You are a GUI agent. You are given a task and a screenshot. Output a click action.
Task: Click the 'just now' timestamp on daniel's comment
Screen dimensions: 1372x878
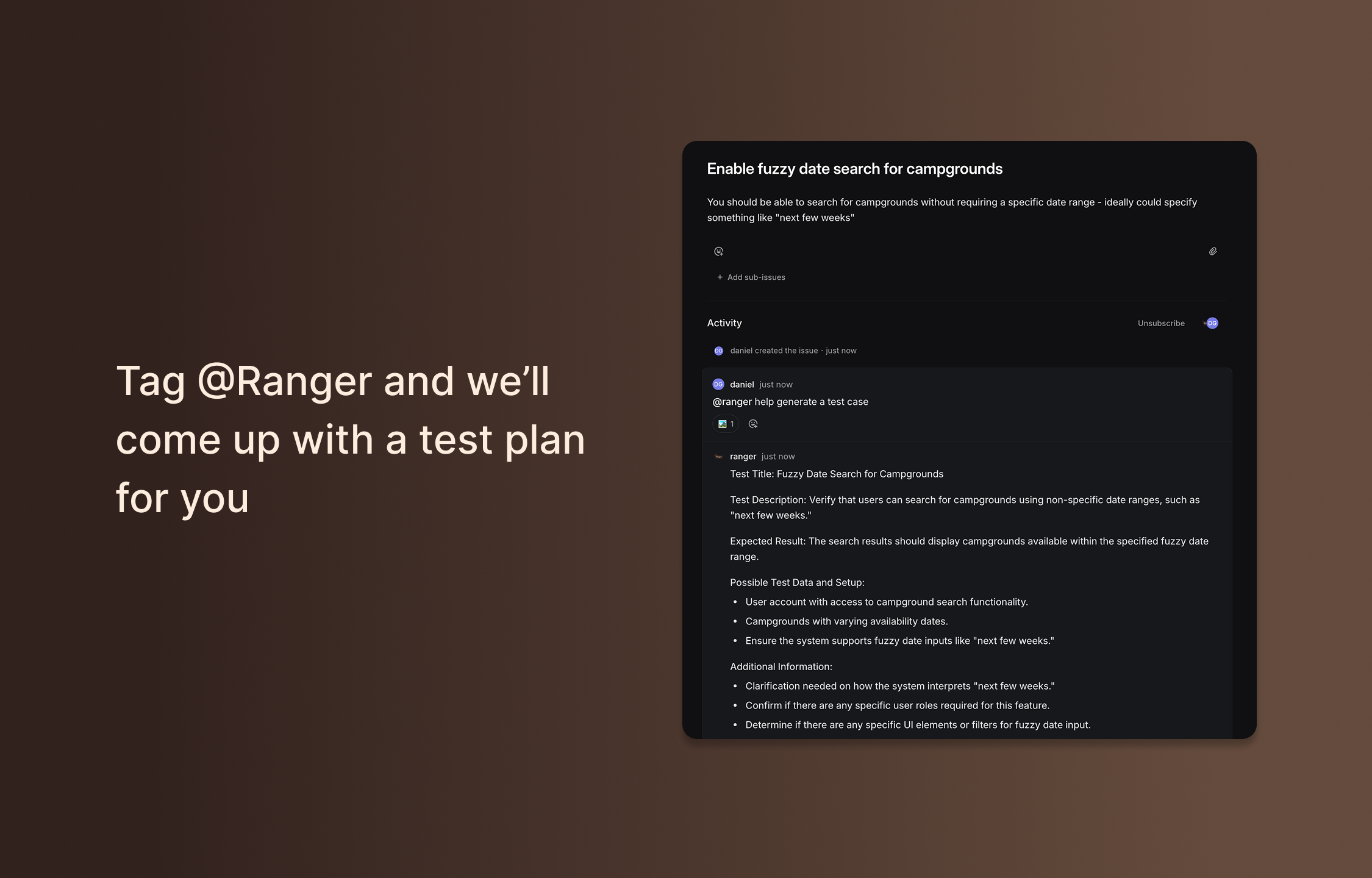click(x=776, y=385)
